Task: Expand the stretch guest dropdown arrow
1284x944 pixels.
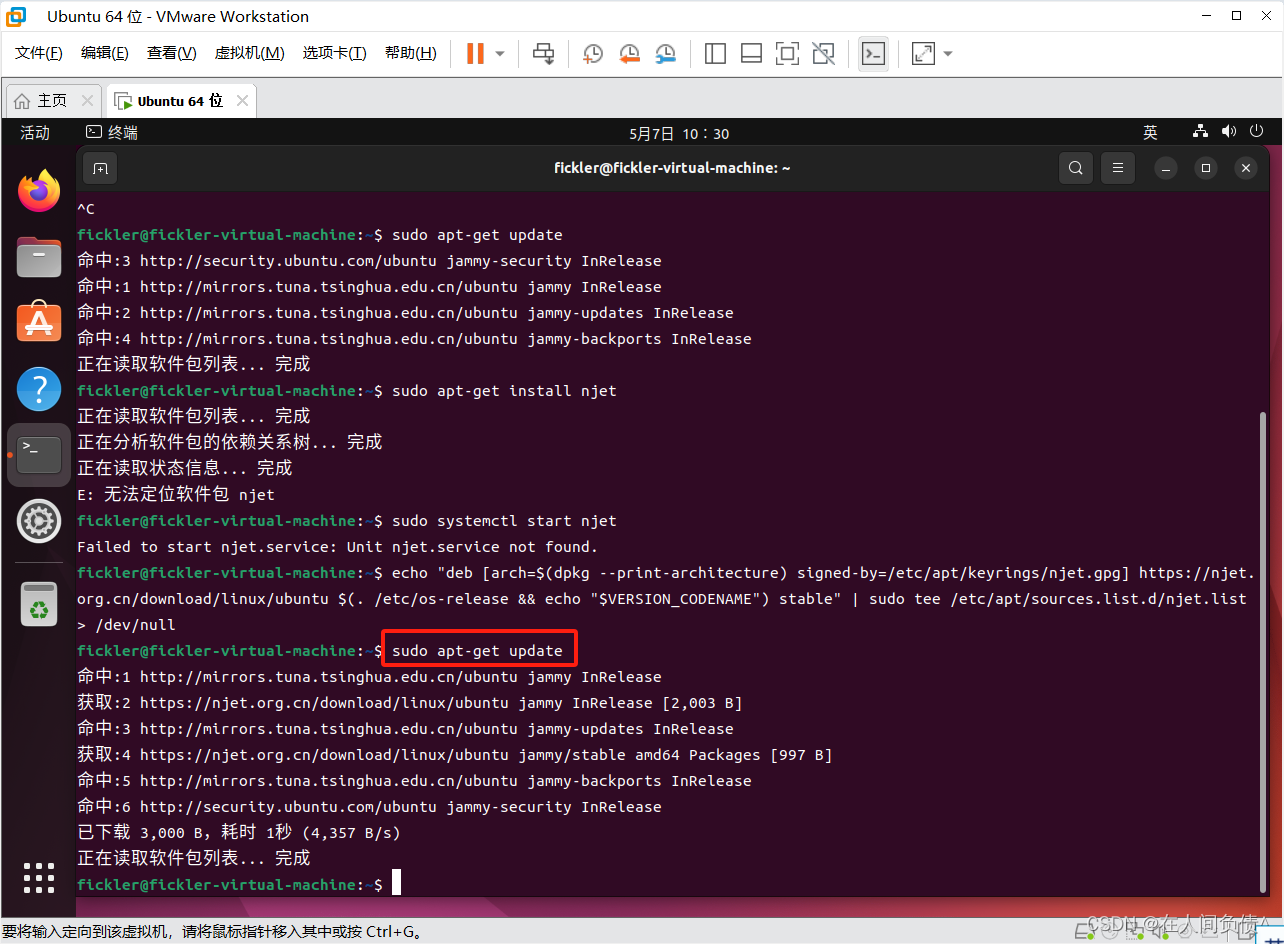Action: click(948, 53)
